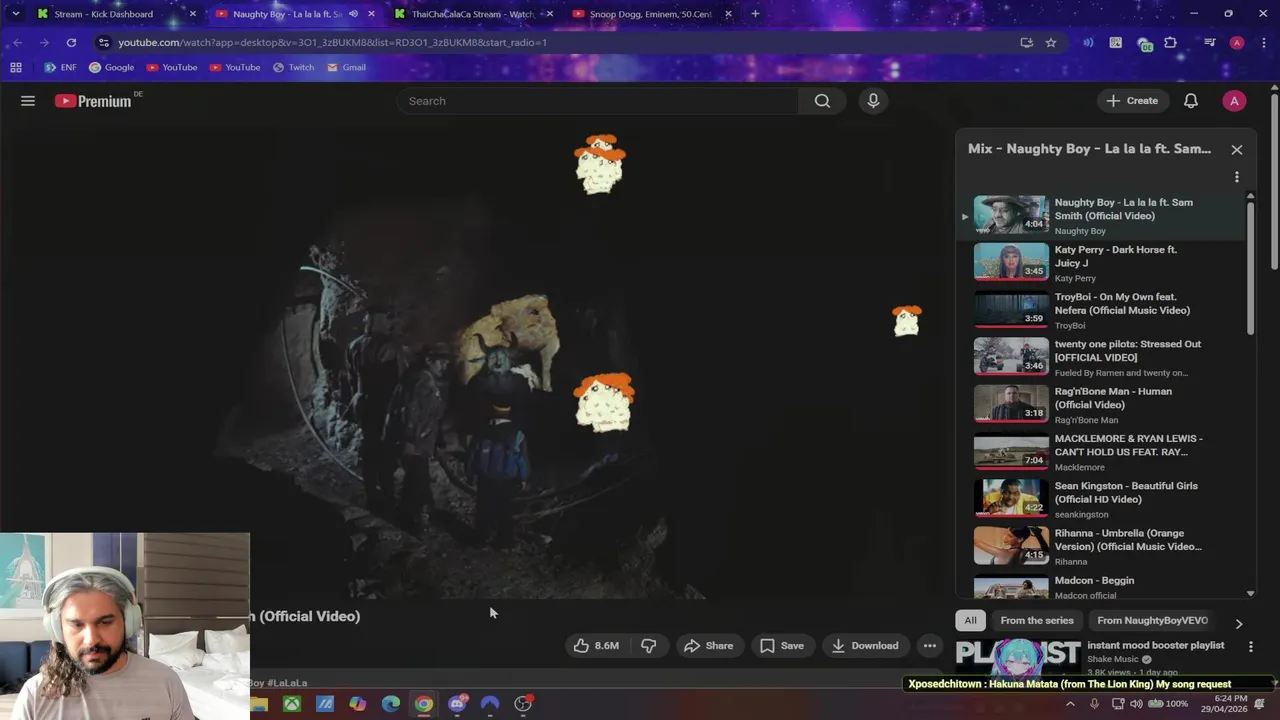Screen dimensions: 1280x720
Task: Switch to Stream - Kick Dashboard tab
Action: tap(115, 14)
